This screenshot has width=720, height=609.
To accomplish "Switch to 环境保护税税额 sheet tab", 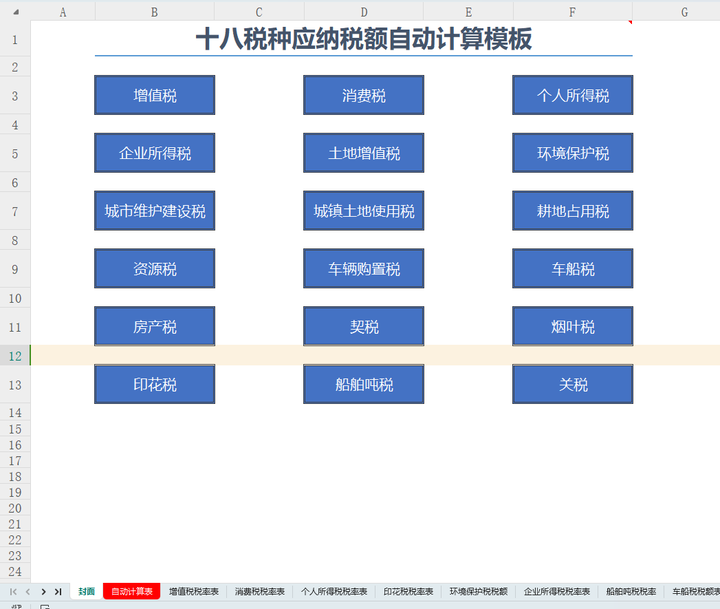I will click(x=478, y=591).
